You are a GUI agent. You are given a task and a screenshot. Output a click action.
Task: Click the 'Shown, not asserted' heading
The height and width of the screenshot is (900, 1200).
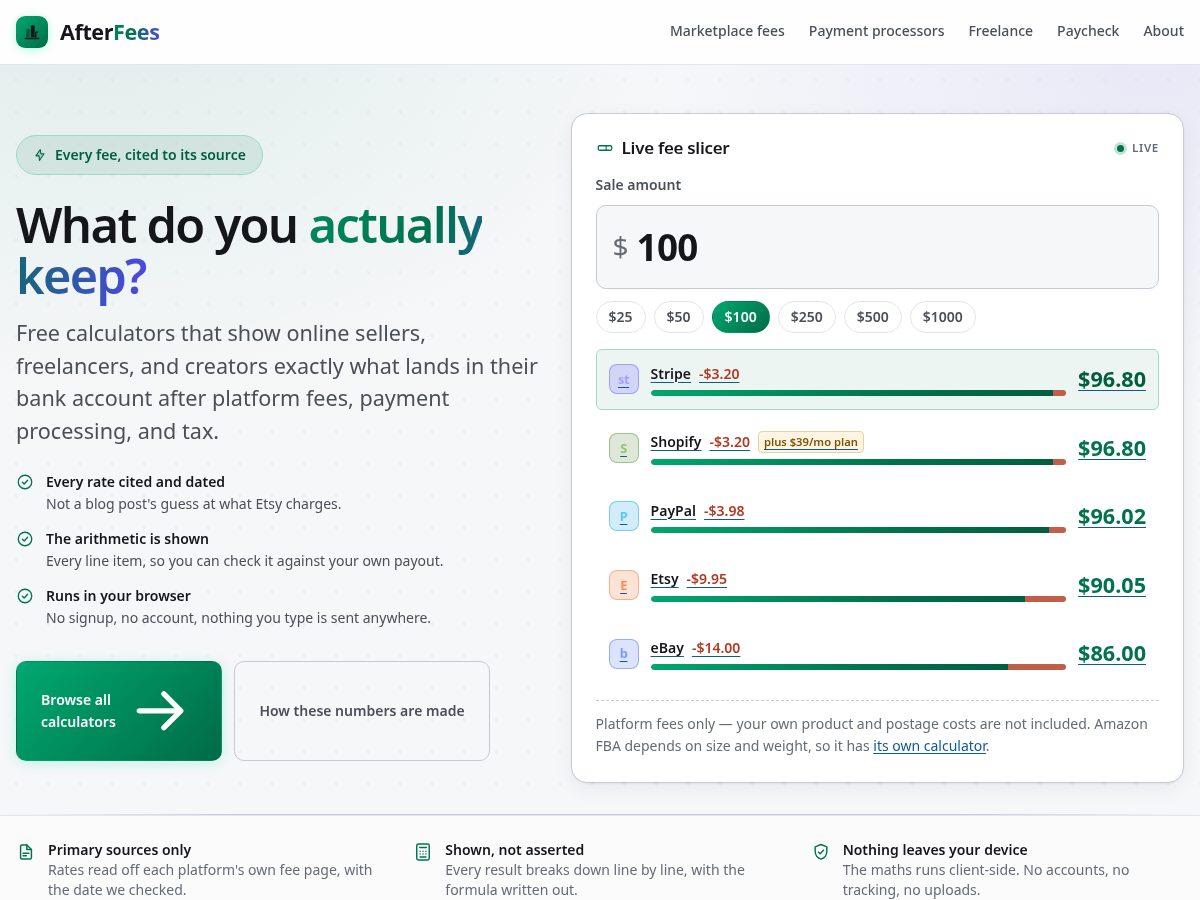(x=515, y=850)
